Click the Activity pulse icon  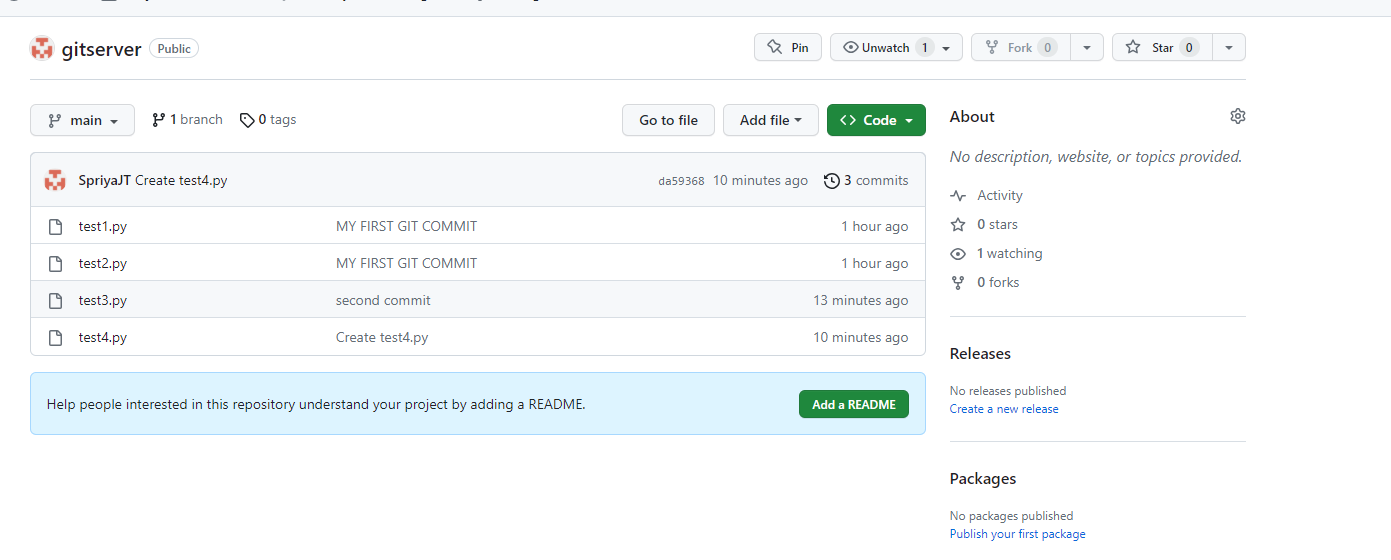point(958,196)
